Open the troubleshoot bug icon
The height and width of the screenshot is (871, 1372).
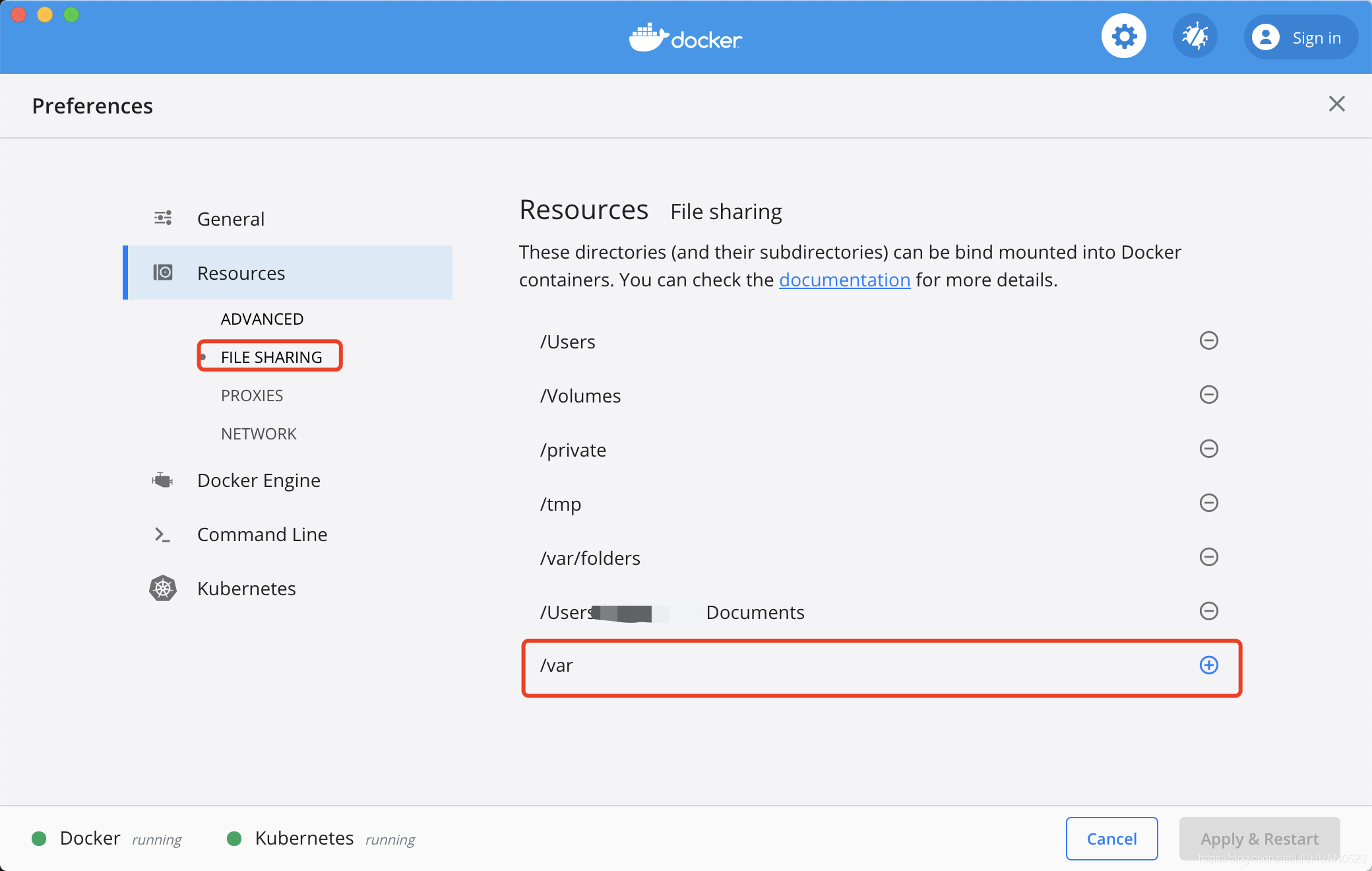(1195, 36)
